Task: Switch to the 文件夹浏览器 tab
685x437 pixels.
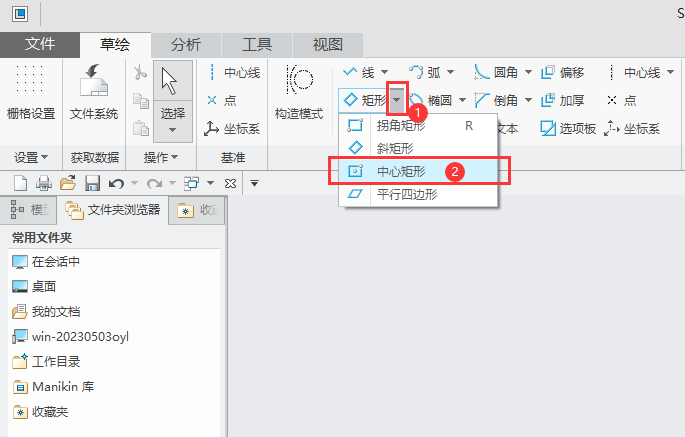Action: point(113,210)
